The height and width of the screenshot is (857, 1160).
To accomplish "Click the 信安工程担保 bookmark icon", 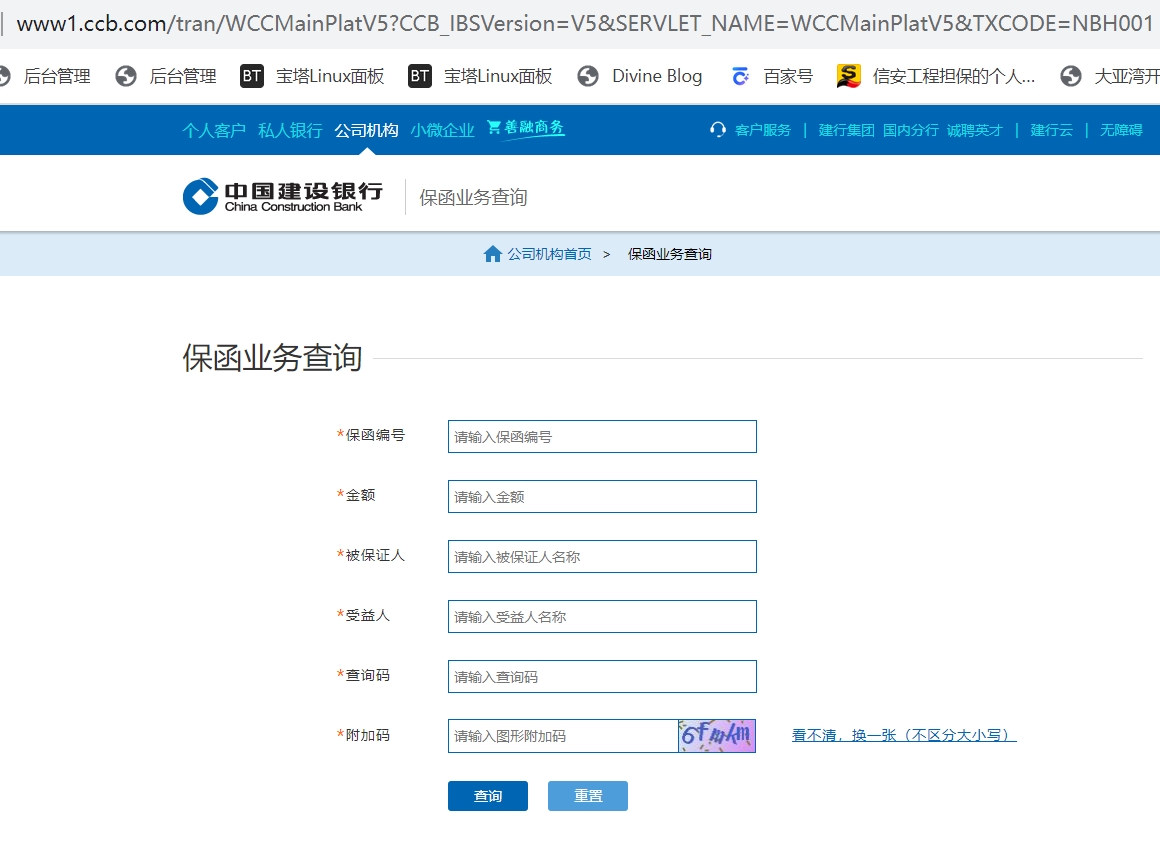I will (x=849, y=75).
